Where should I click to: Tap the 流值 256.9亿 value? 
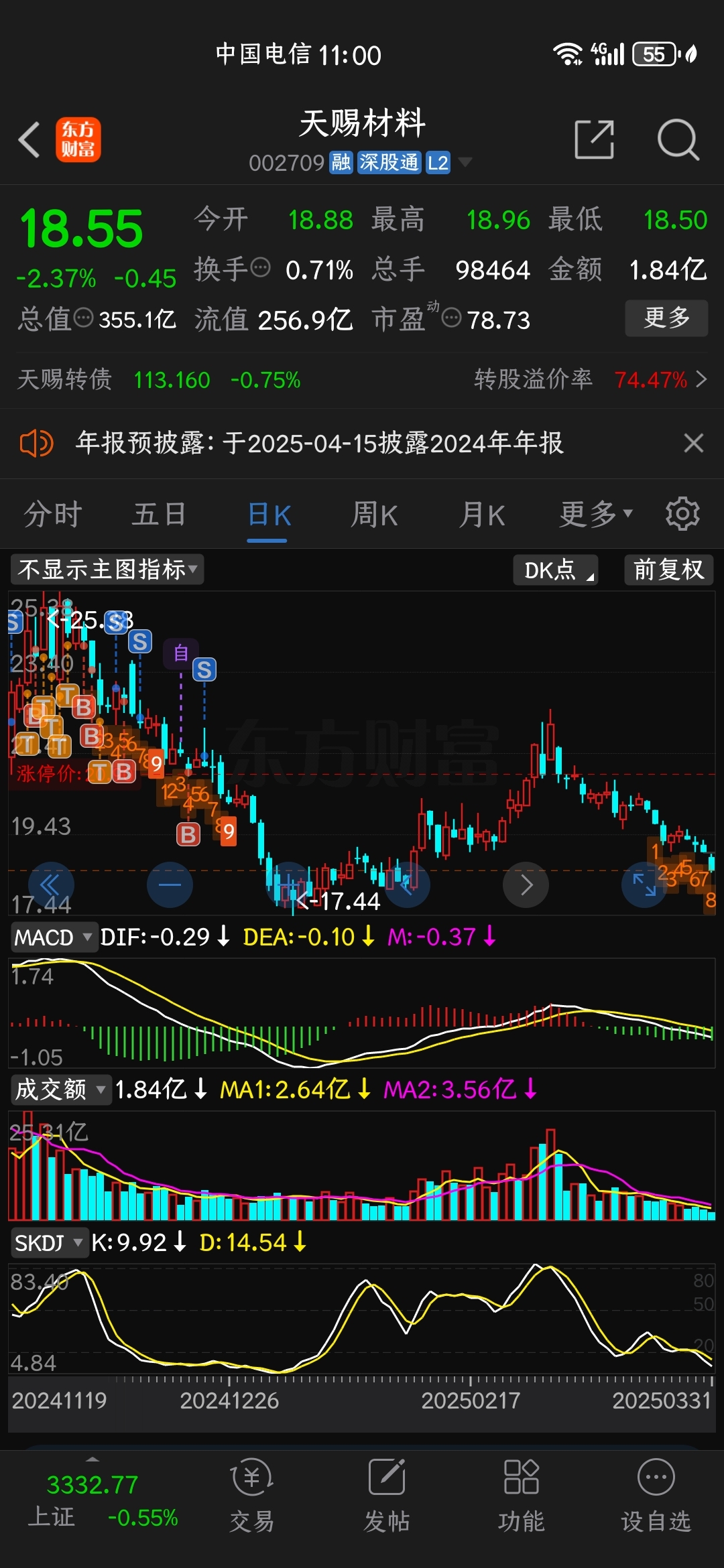tap(305, 320)
